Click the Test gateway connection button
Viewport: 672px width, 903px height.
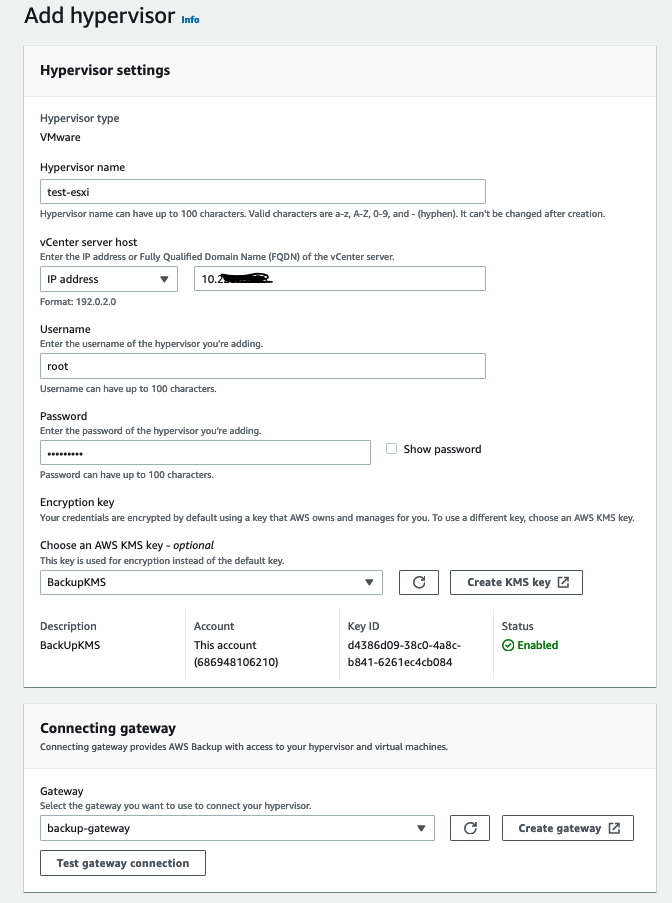(122, 862)
